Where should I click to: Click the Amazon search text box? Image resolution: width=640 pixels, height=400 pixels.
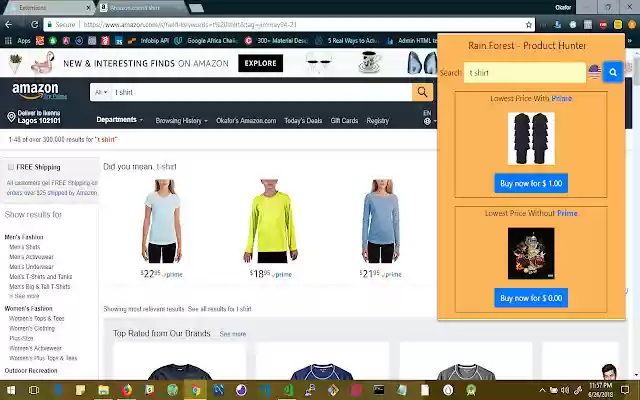[261, 92]
